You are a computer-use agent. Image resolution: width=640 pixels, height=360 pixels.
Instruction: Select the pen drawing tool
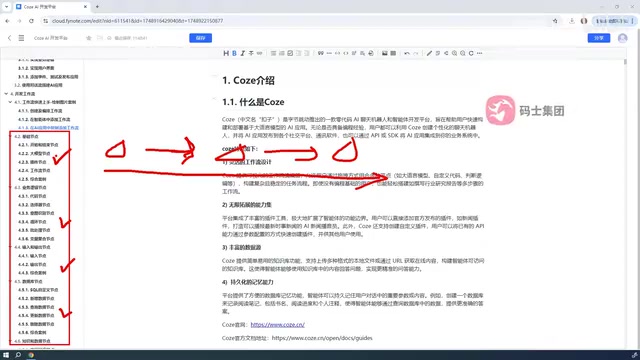[429, 53]
